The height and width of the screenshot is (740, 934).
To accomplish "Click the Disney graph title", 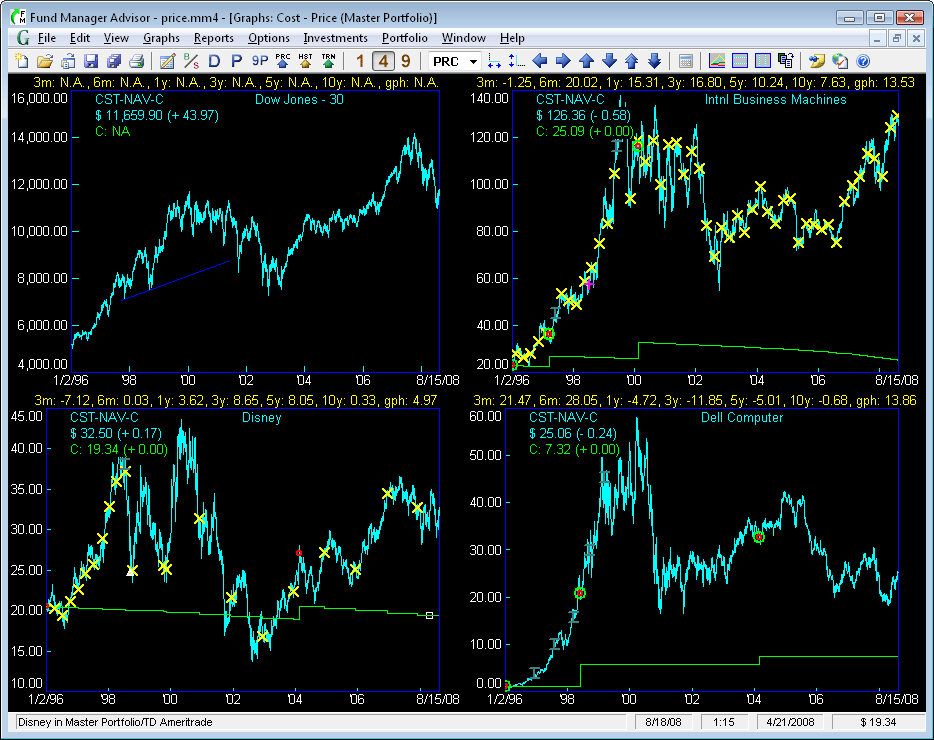I will click(262, 417).
